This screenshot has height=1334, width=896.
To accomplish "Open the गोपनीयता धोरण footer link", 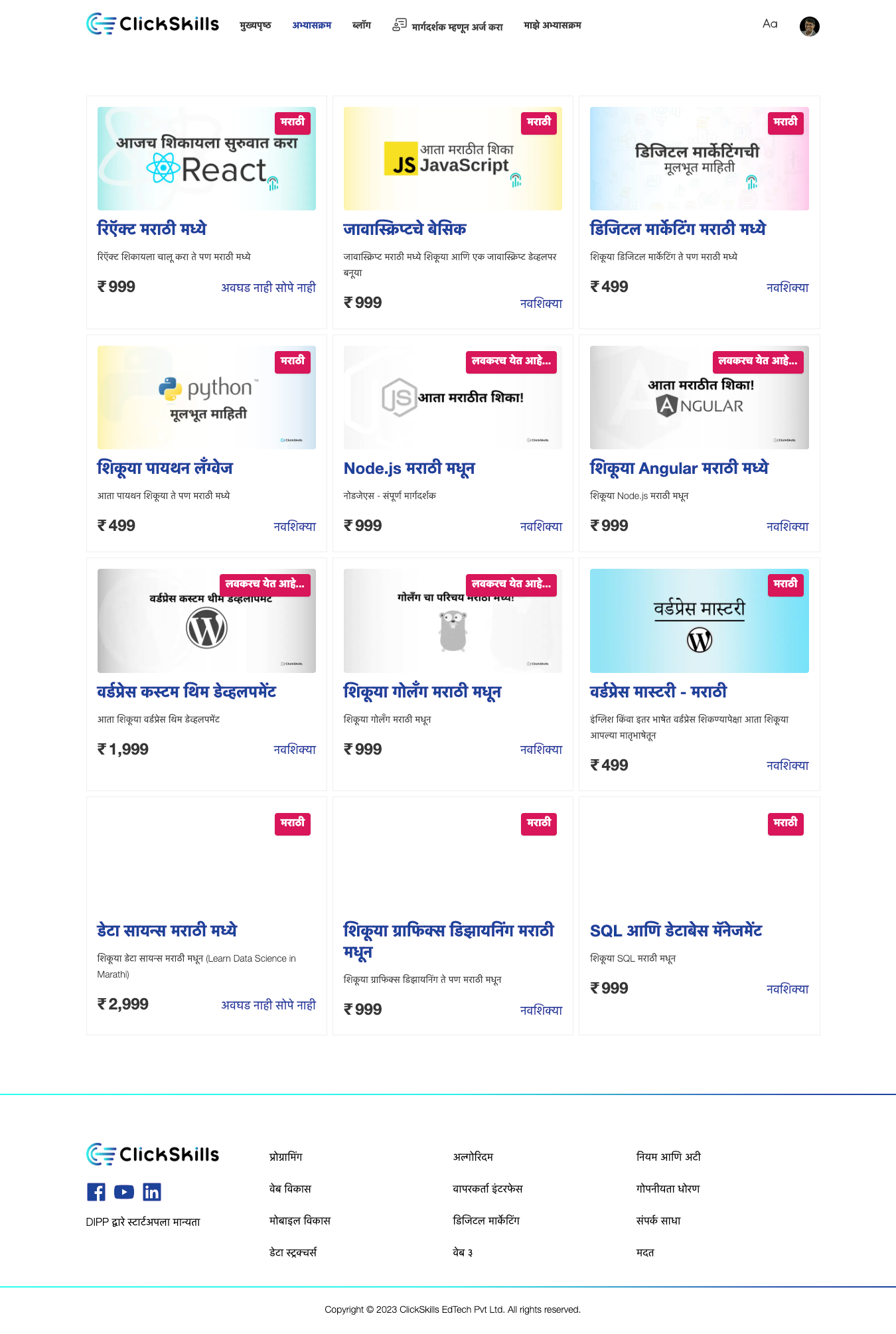I will click(x=666, y=1189).
